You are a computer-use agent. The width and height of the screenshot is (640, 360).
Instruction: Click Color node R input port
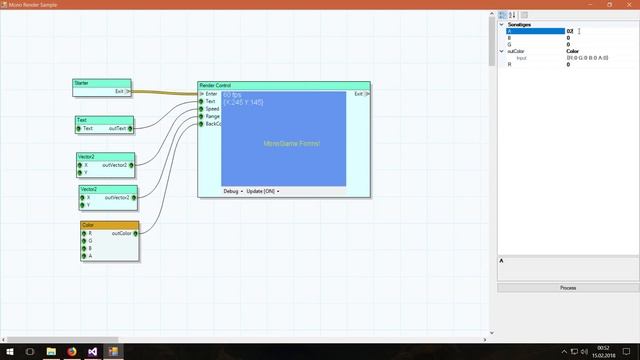point(84,233)
